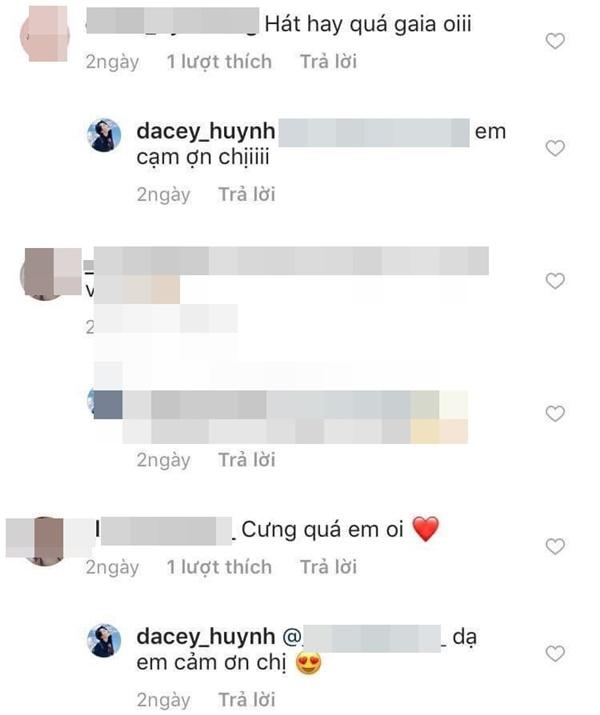
Task: Tap heart beside the fully blurred comment
Action: [555, 281]
